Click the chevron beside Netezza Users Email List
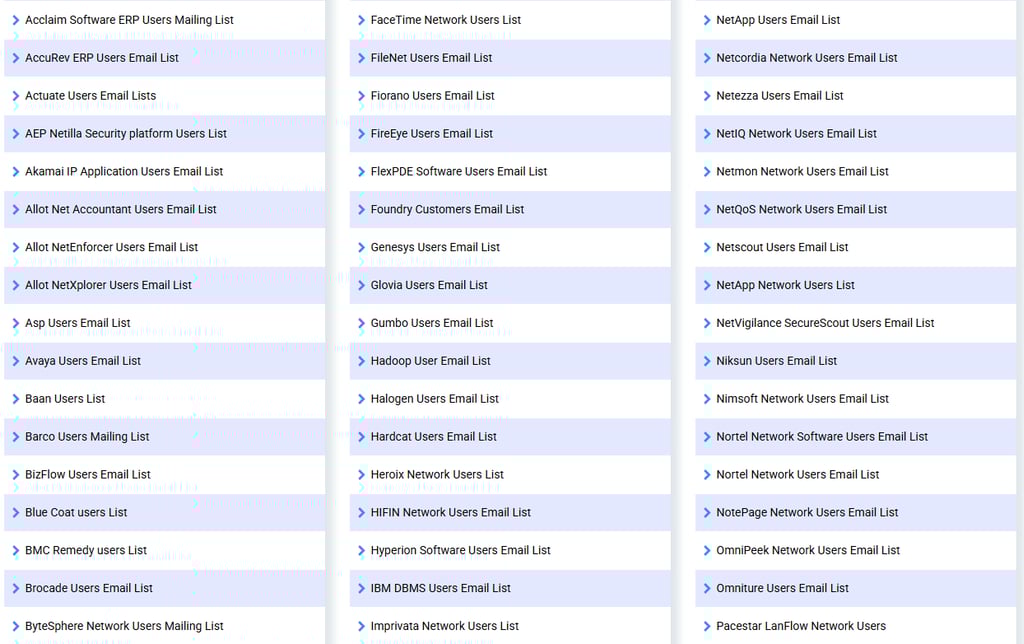 pos(707,96)
